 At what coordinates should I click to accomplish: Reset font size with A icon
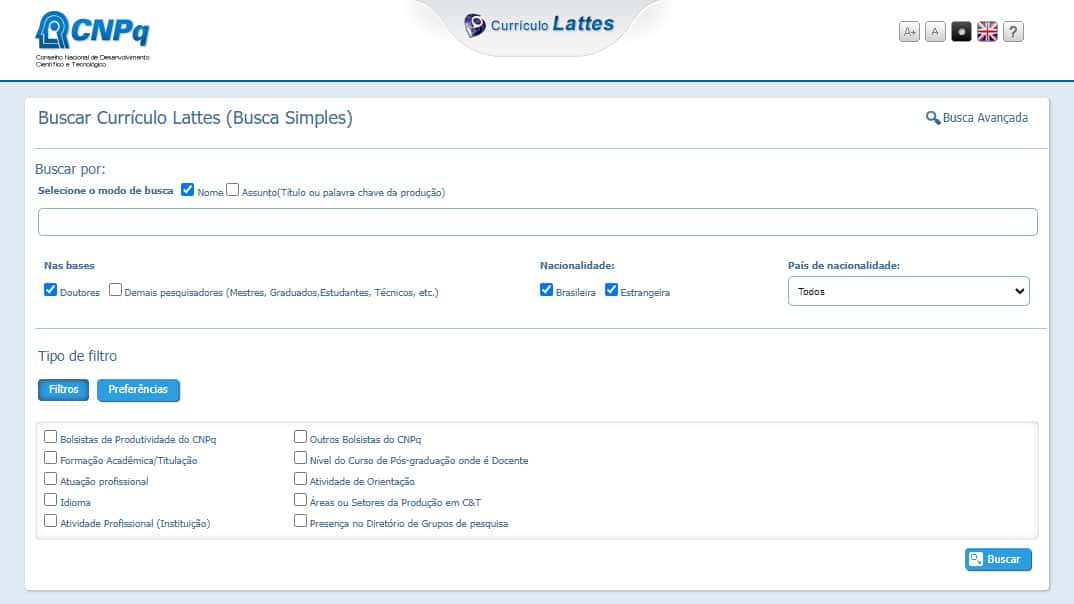coord(935,32)
